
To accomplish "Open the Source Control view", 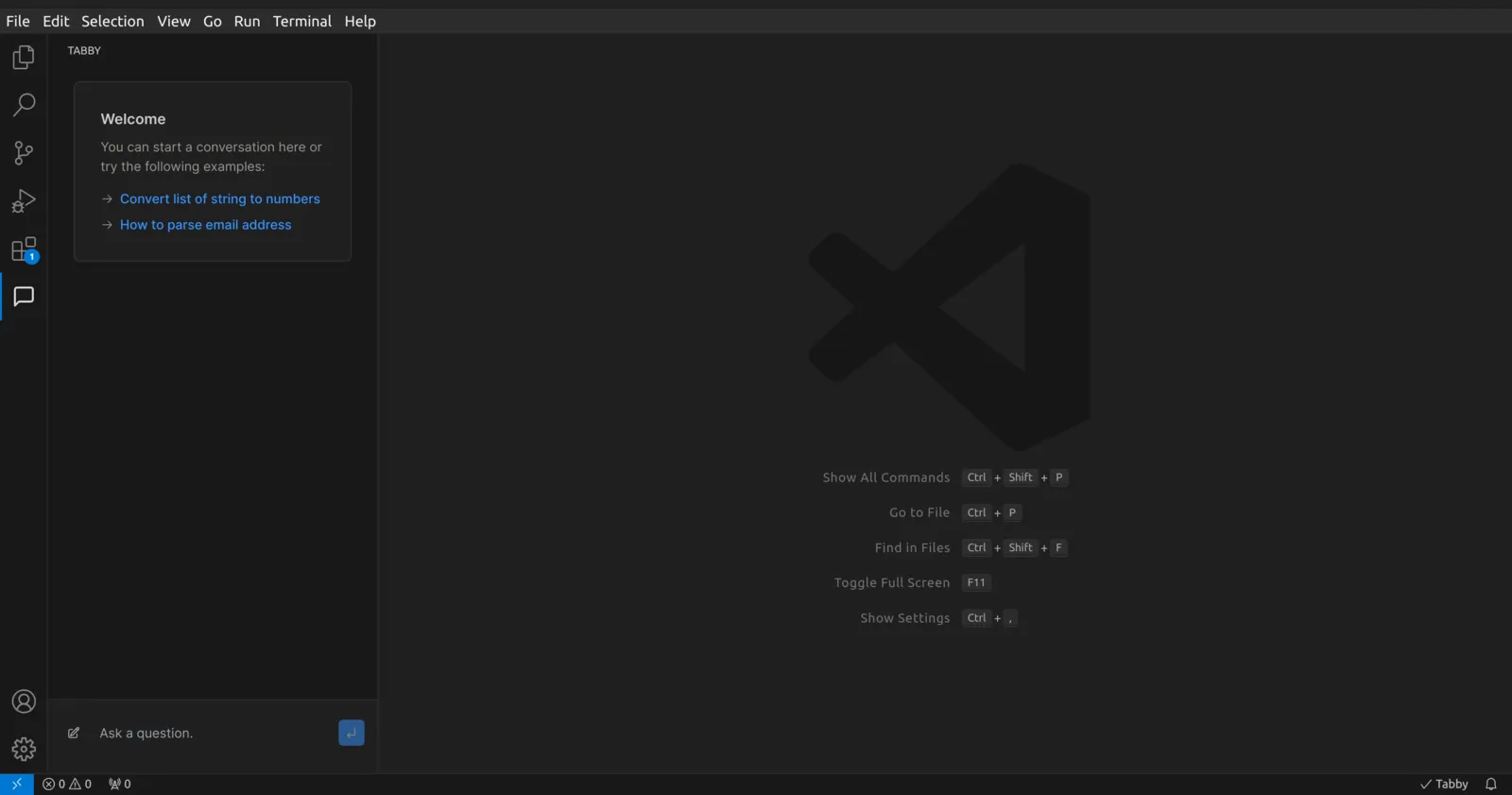I will [24, 153].
